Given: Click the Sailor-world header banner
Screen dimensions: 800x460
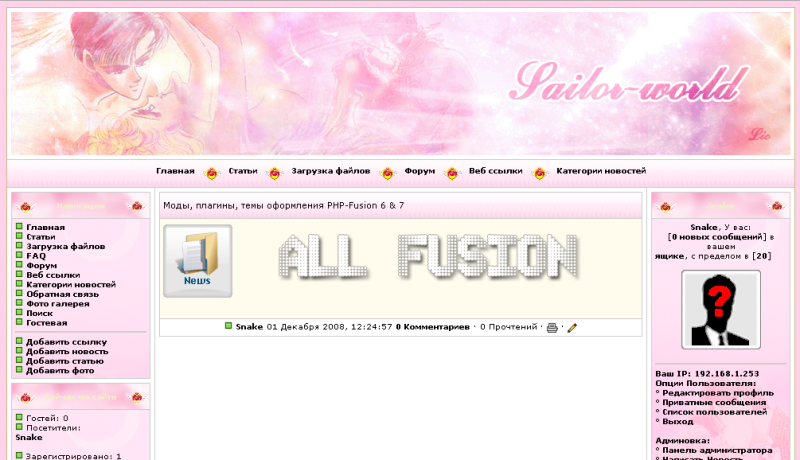Looking at the screenshot, I should (401, 84).
